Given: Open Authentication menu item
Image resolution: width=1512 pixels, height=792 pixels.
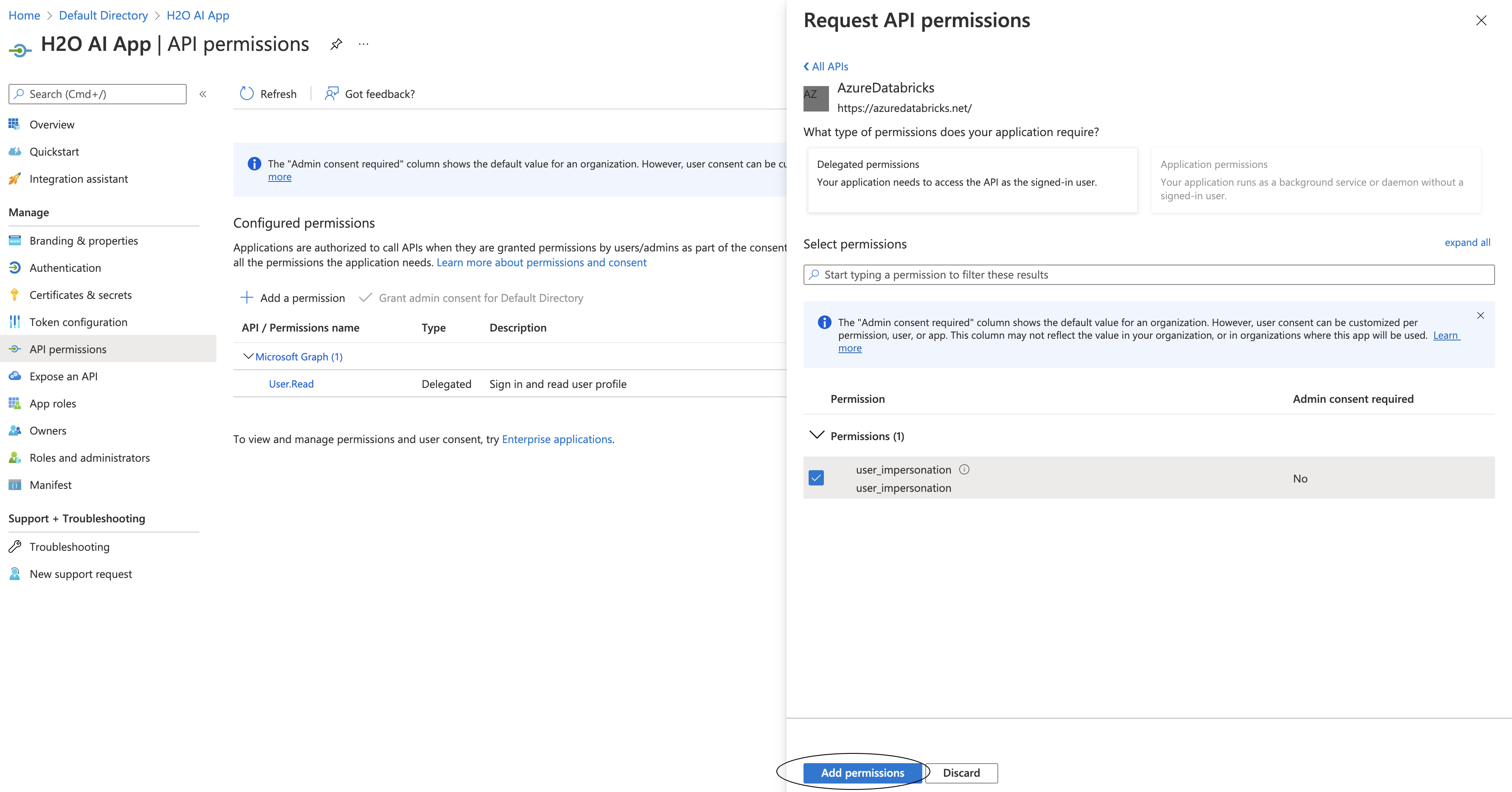Looking at the screenshot, I should (65, 268).
